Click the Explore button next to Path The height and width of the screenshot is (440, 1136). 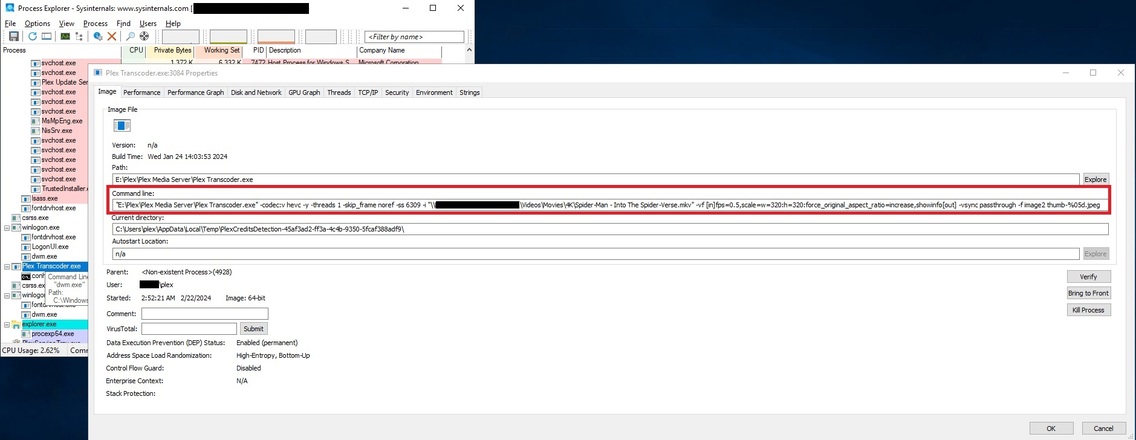(1095, 179)
